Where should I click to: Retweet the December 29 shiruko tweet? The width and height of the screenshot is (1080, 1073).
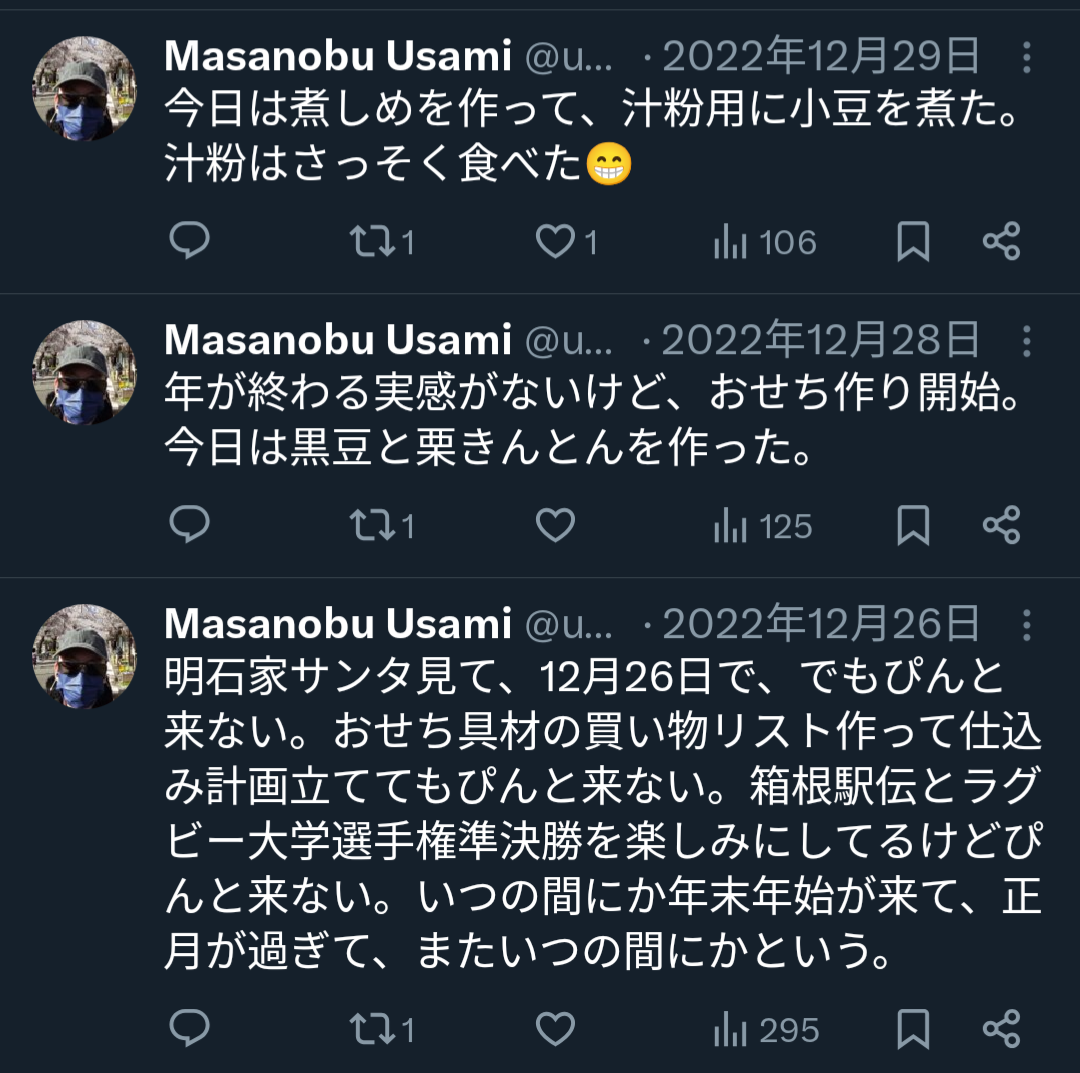pyautogui.click(x=382, y=242)
